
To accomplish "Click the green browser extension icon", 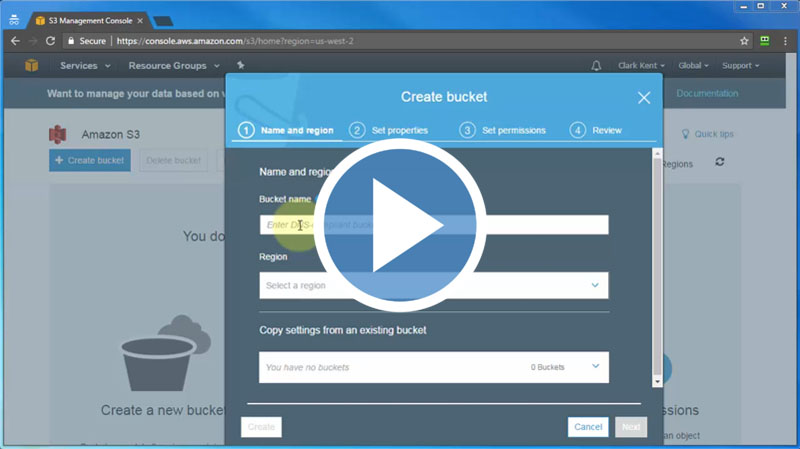I will pyautogui.click(x=765, y=41).
